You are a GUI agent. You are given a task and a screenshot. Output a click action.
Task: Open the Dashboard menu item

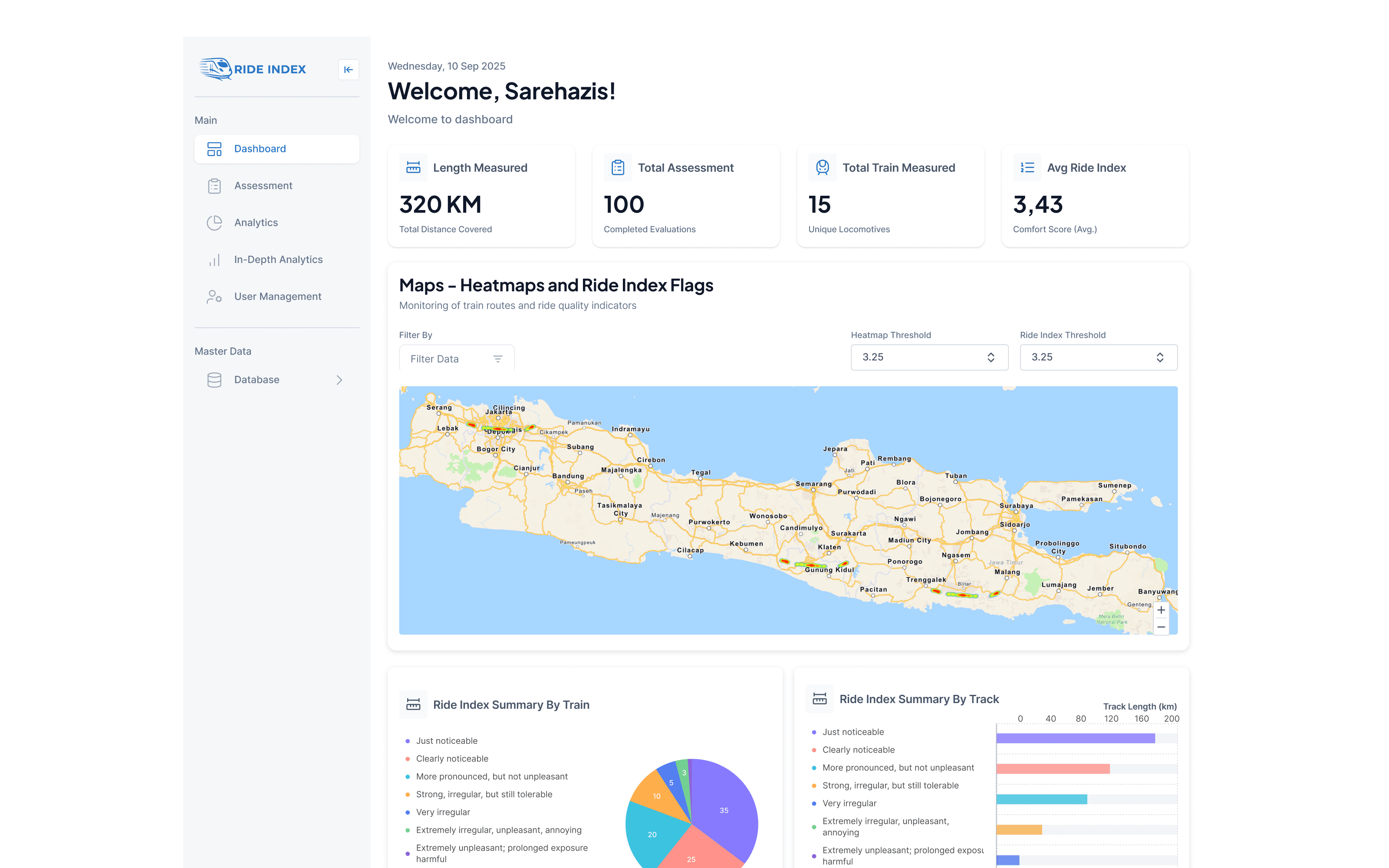tap(276, 149)
